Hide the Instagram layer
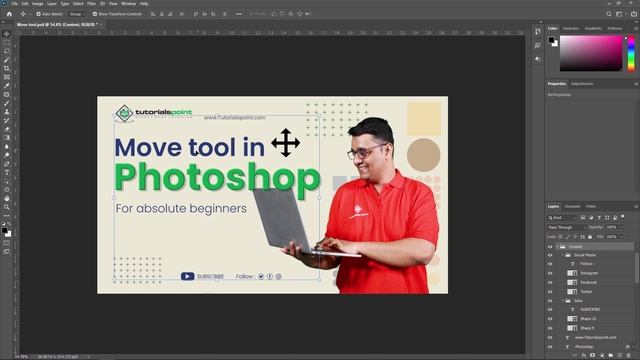The image size is (640, 360). tap(550, 273)
